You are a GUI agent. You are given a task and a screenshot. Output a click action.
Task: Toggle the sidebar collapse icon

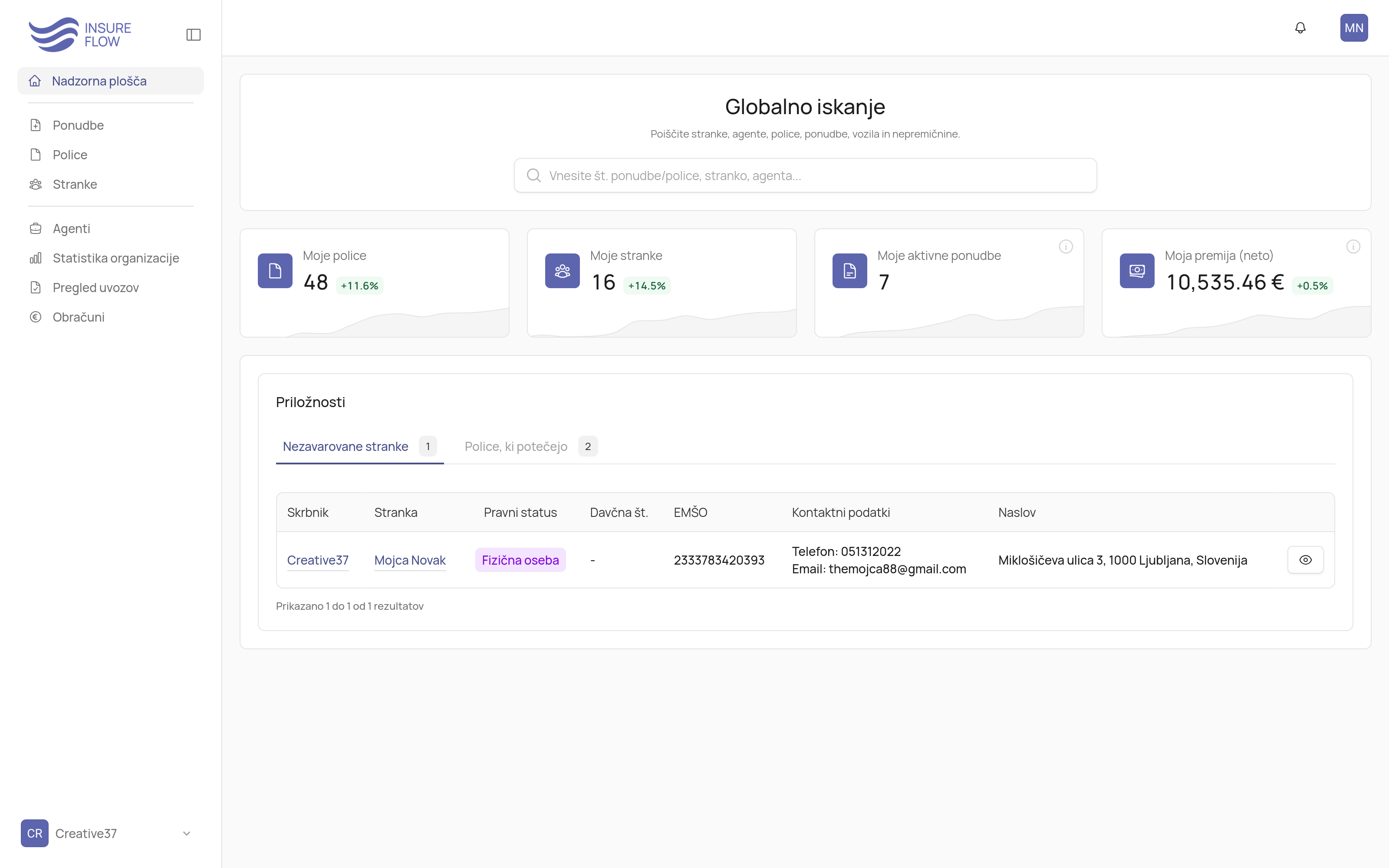pos(194,35)
